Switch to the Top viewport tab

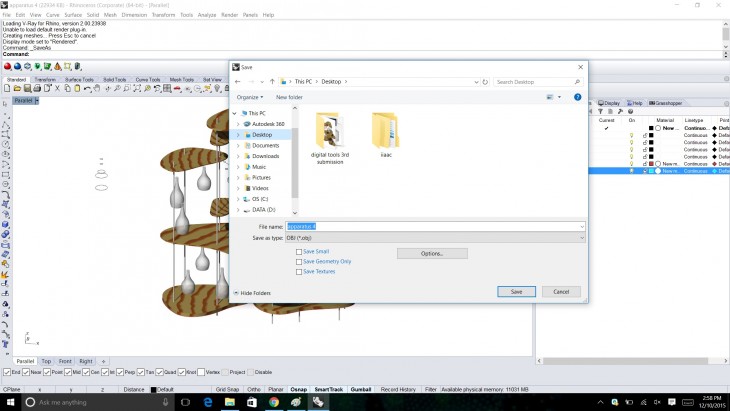point(46,361)
